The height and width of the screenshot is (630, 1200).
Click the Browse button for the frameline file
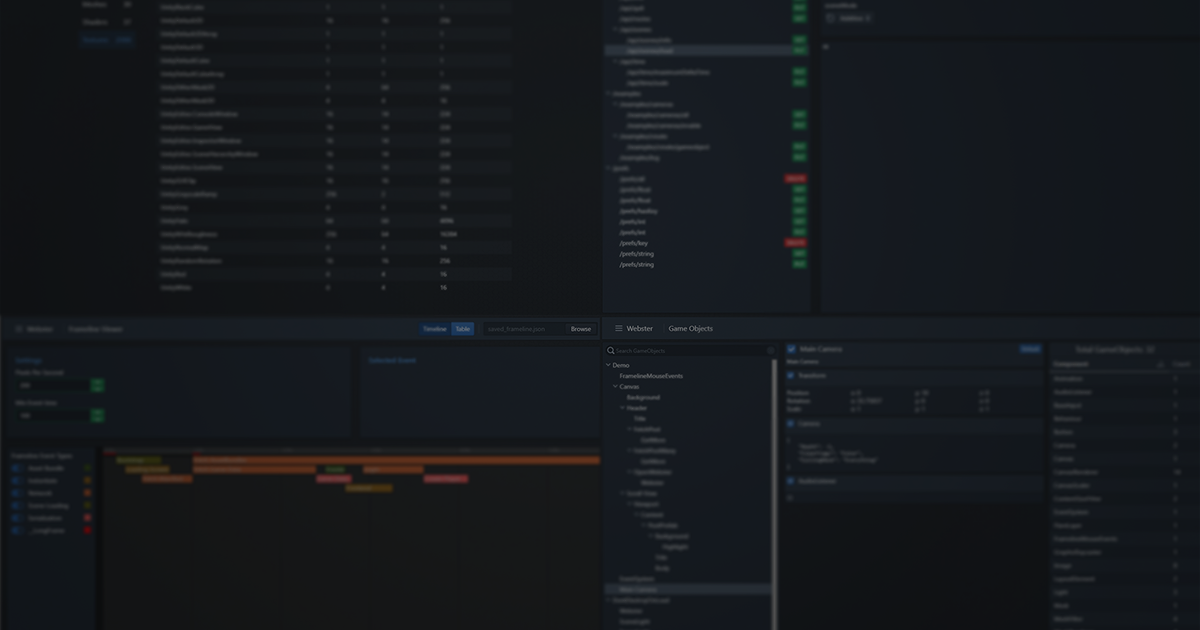pos(580,328)
